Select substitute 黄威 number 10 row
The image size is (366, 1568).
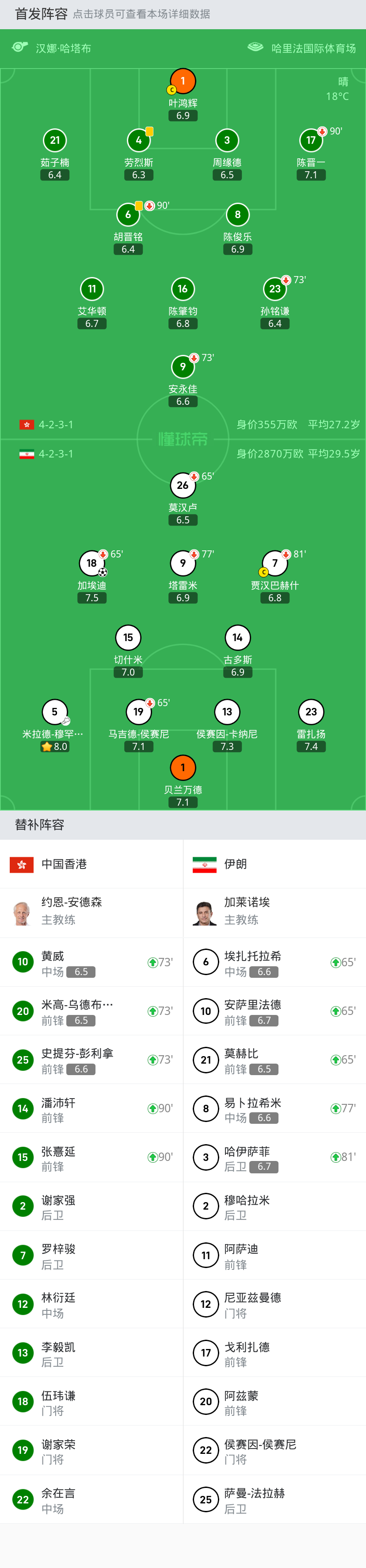click(91, 962)
